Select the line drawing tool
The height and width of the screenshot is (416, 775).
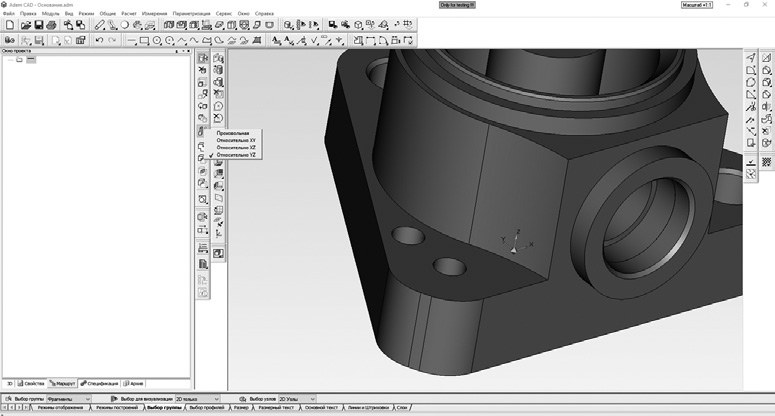click(132, 40)
